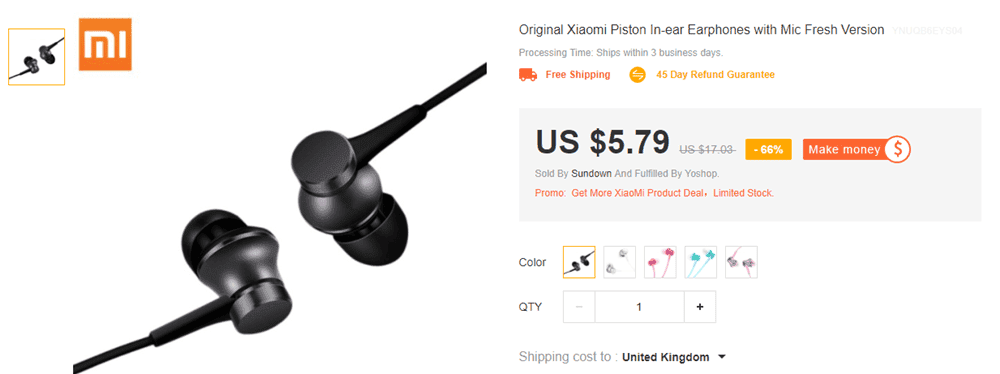Choose the pink earphone color swatch

tap(660, 262)
